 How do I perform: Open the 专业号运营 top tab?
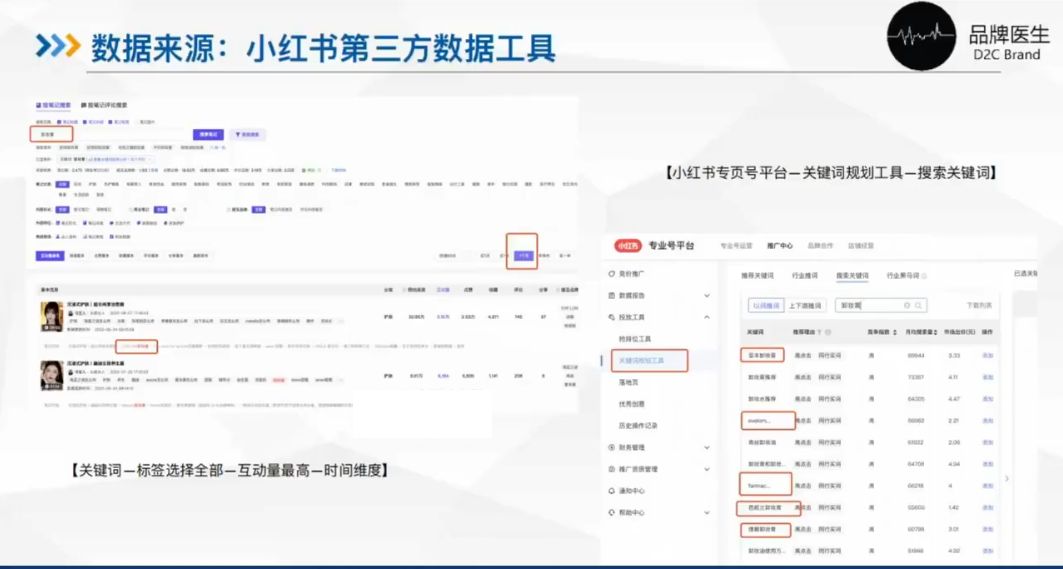(x=736, y=246)
